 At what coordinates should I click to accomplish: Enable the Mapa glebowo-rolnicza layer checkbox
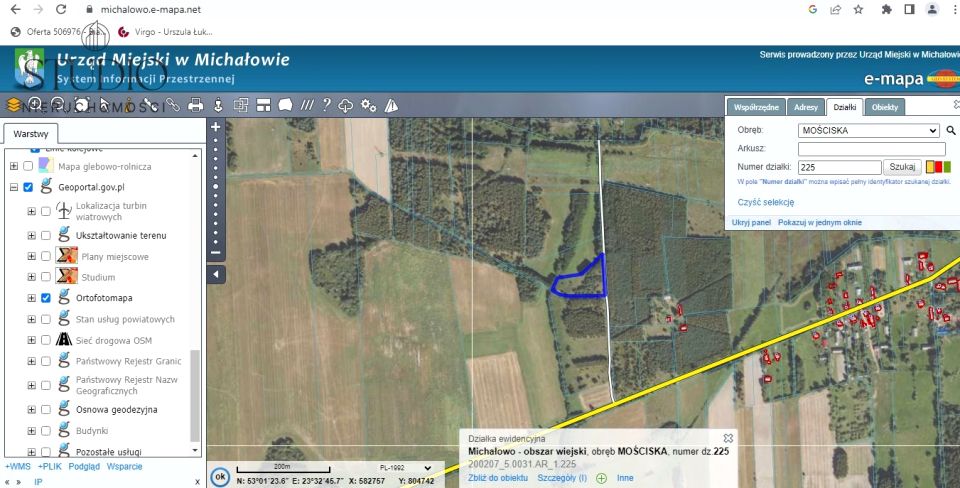pyautogui.click(x=28, y=166)
